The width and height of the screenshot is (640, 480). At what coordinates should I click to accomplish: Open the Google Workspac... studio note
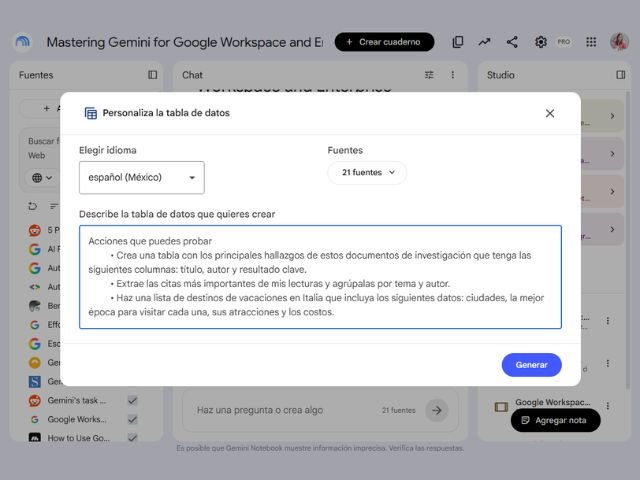552,402
